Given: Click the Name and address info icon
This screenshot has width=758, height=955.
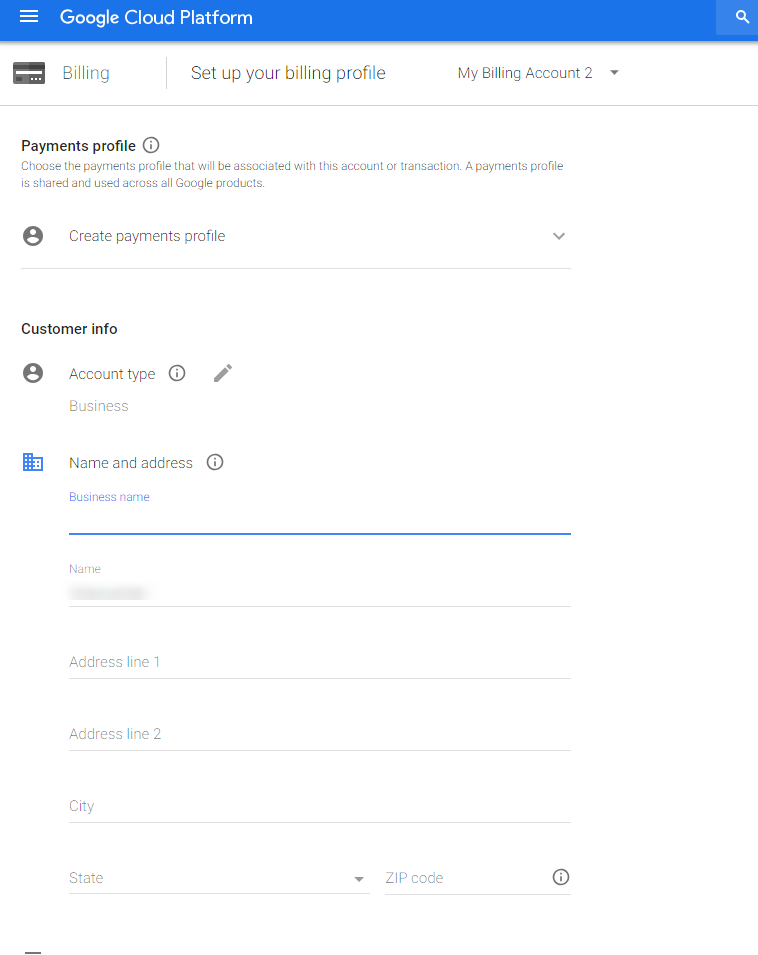Looking at the screenshot, I should click(x=215, y=462).
